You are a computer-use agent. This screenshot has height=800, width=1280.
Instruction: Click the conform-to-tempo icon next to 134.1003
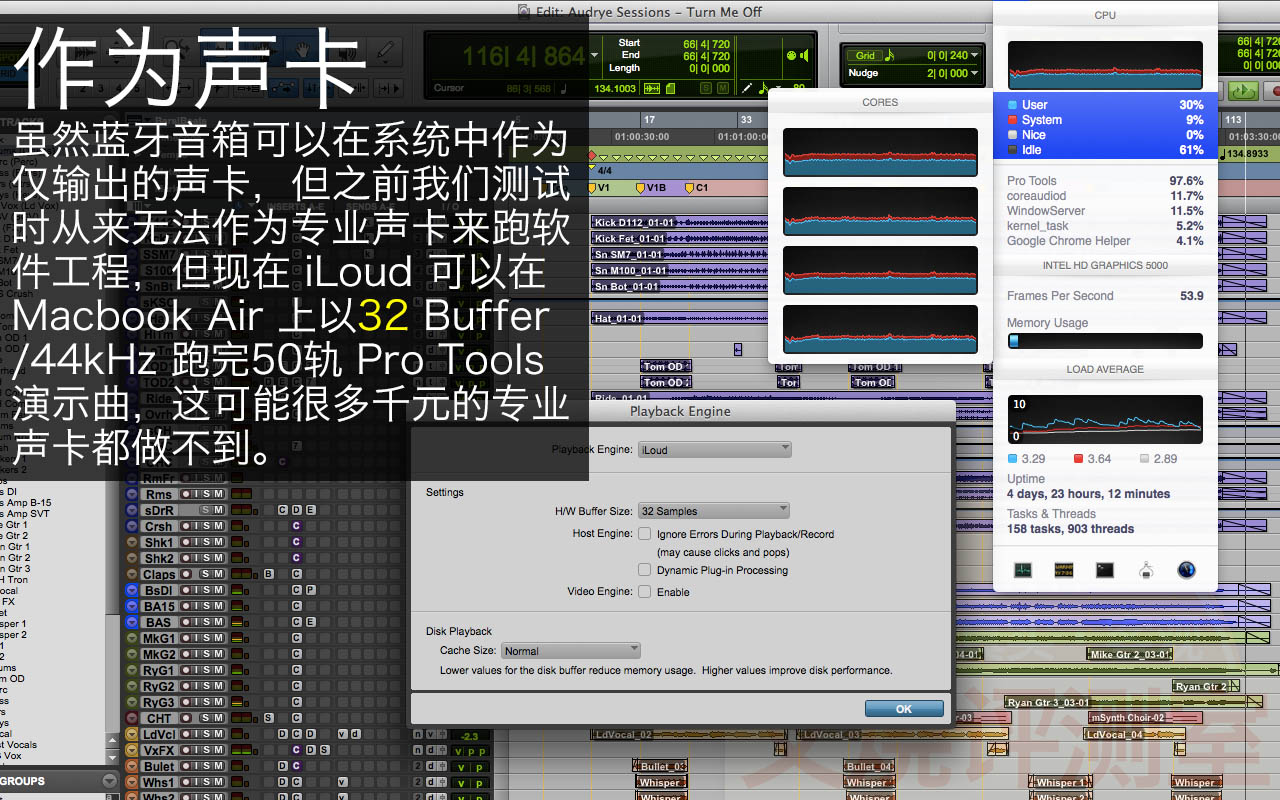[x=652, y=88]
